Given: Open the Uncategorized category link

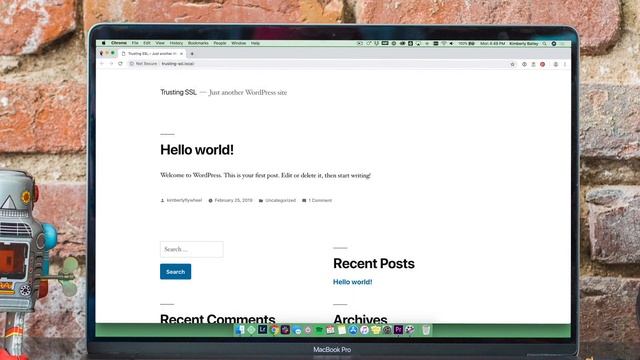Looking at the screenshot, I should (280, 200).
